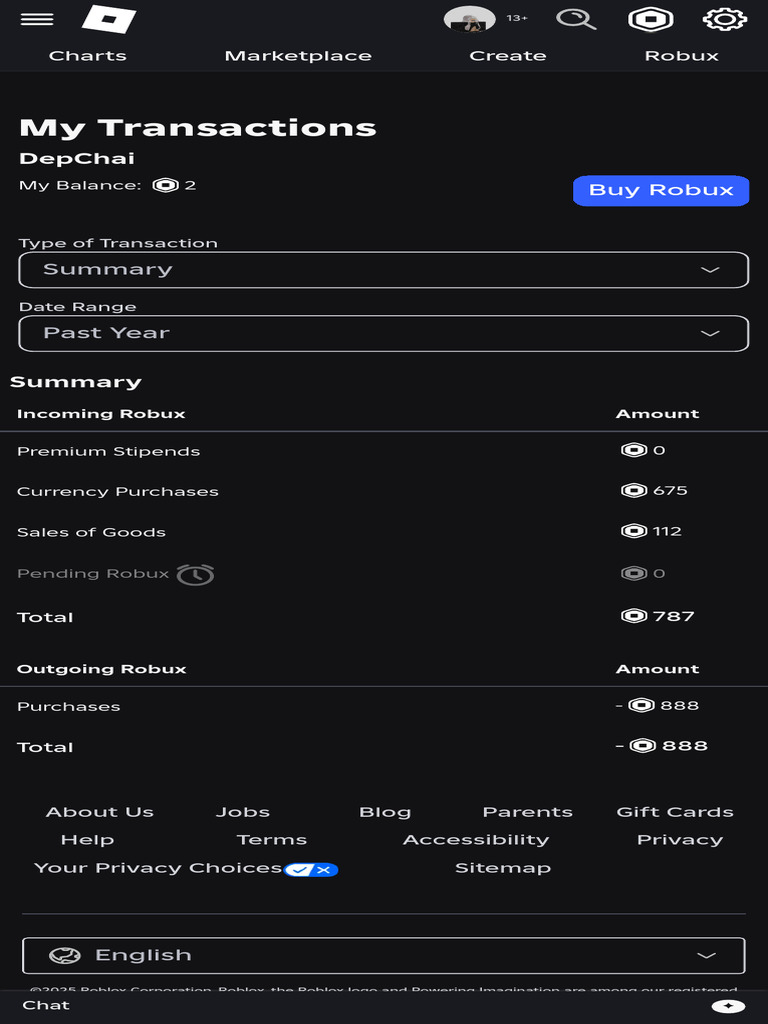Viewport: 768px width, 1024px height.
Task: Open Your Privacy Choices link
Action: coord(158,869)
